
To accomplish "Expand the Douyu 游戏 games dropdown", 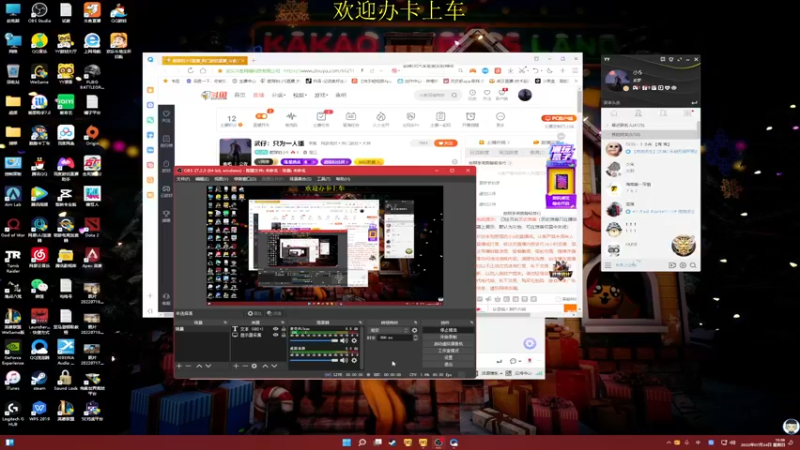I will 321,95.
